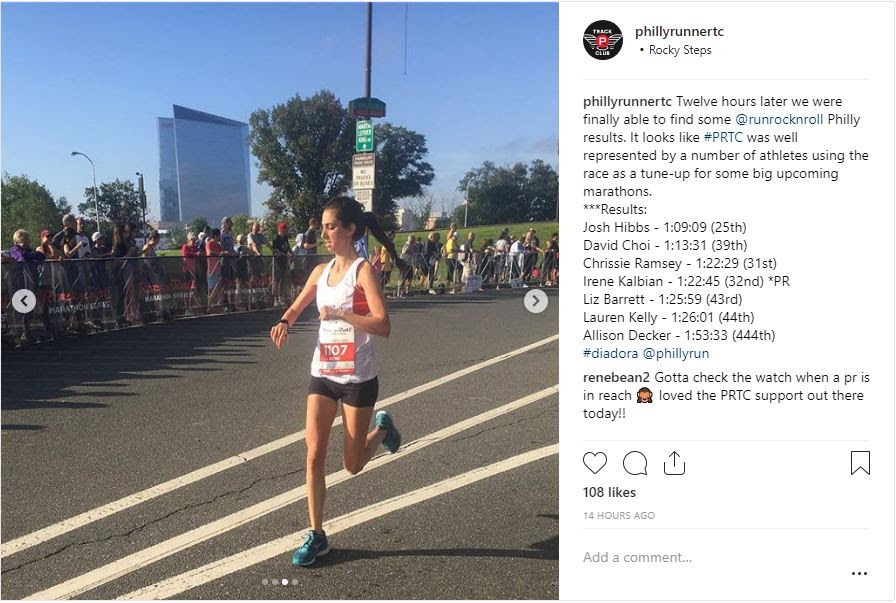896x603 pixels.
Task: Go to next photo with right arrow
Action: (535, 301)
